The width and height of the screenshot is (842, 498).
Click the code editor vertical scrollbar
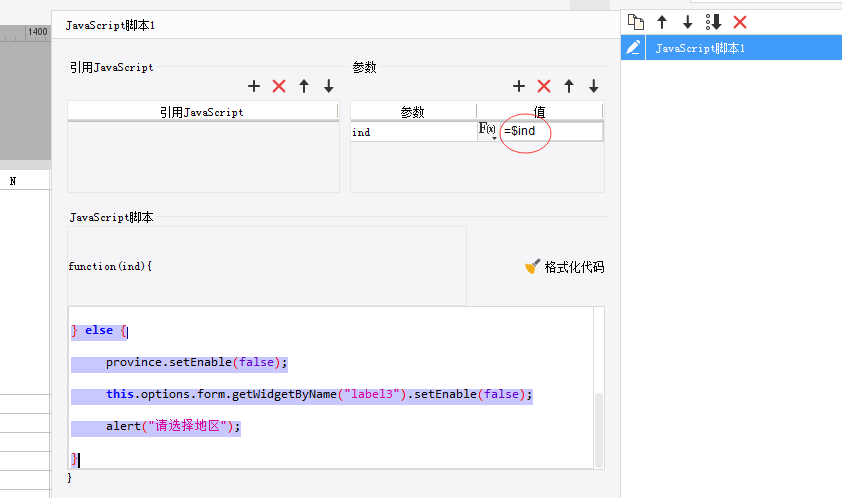[599, 430]
